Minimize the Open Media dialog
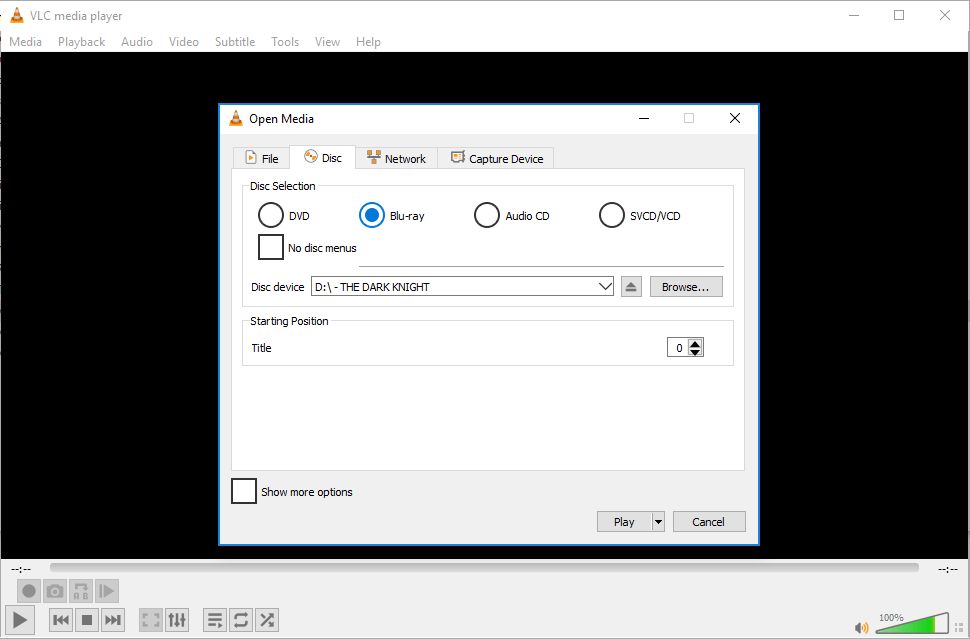This screenshot has width=970, height=639. (644, 118)
